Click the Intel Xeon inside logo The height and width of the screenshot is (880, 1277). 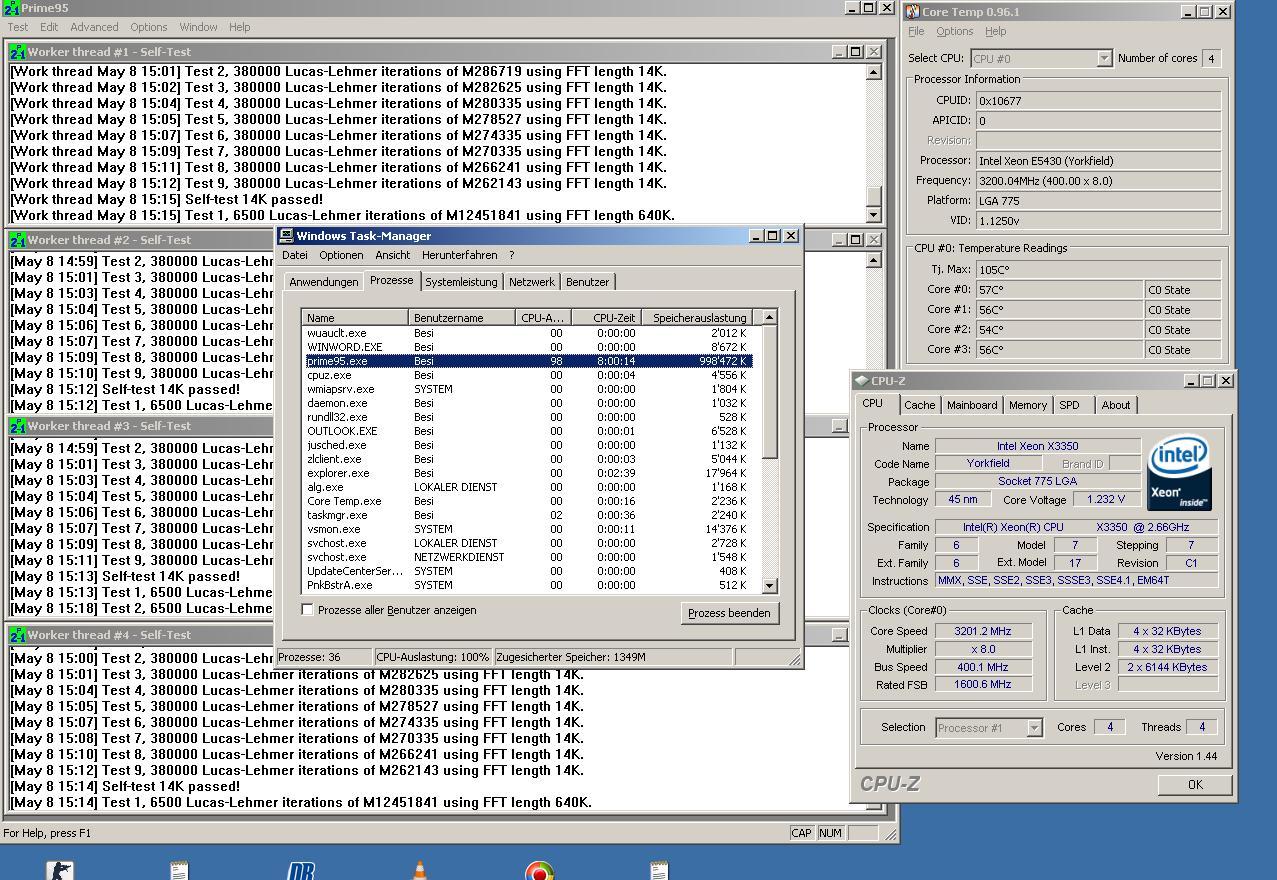[1180, 472]
